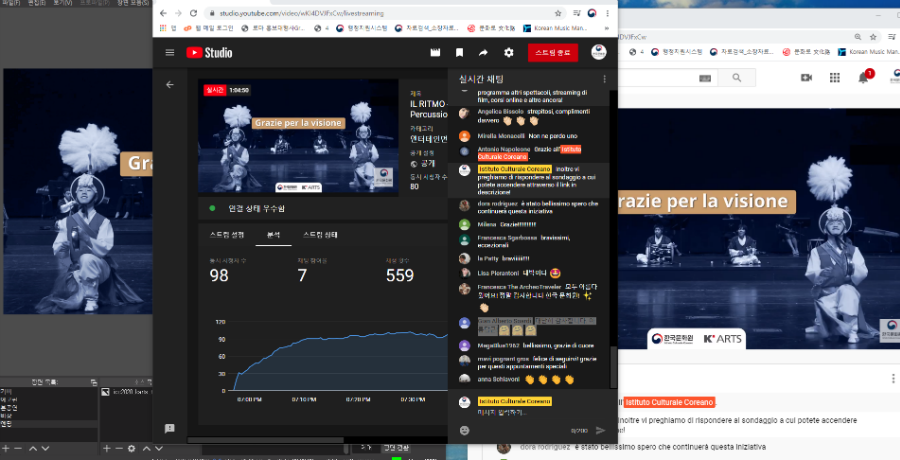
Task: Click the Studio horizontal scrollbar at bottom
Action: [x=267, y=440]
